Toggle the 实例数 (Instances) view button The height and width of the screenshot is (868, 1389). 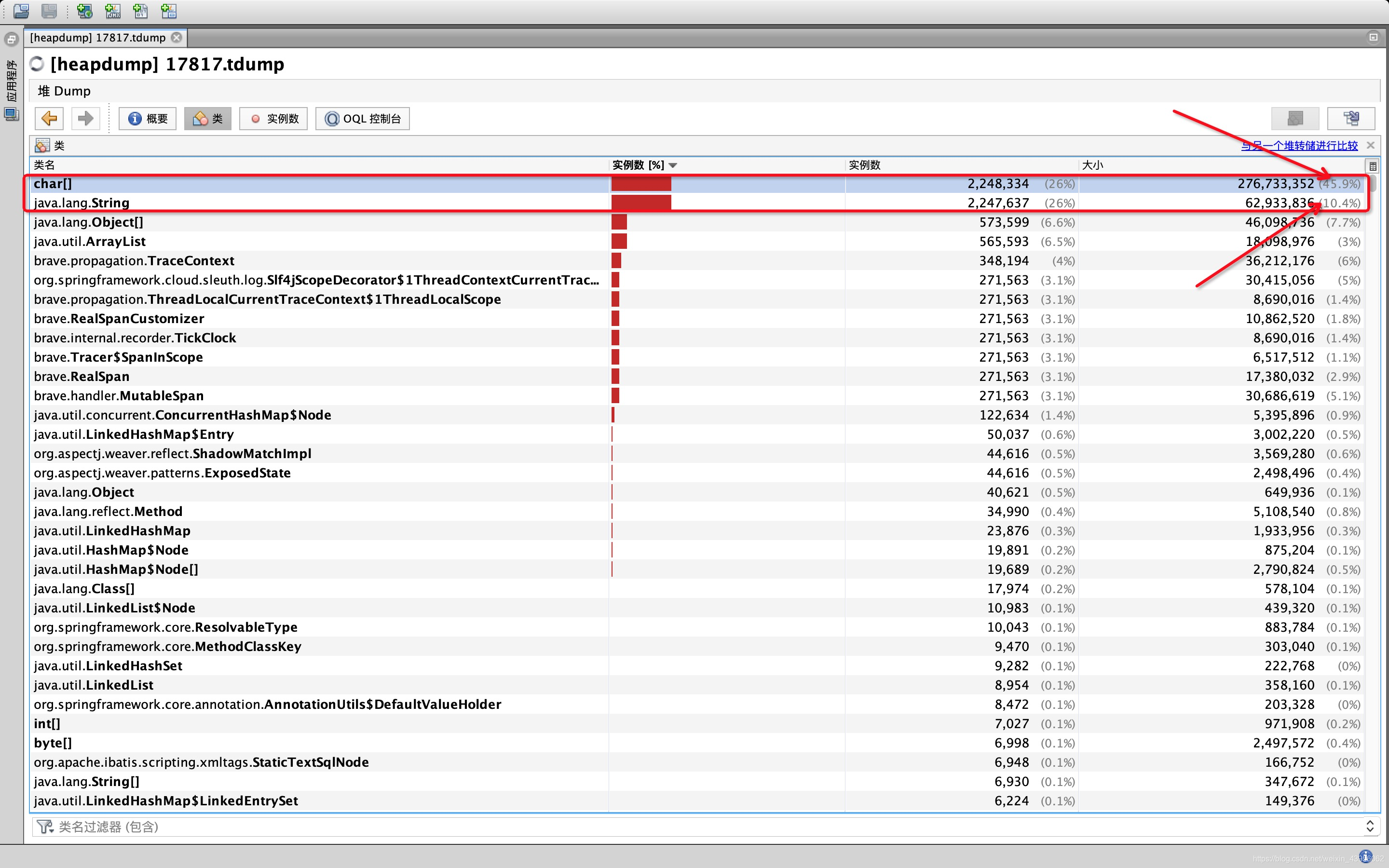click(x=274, y=119)
